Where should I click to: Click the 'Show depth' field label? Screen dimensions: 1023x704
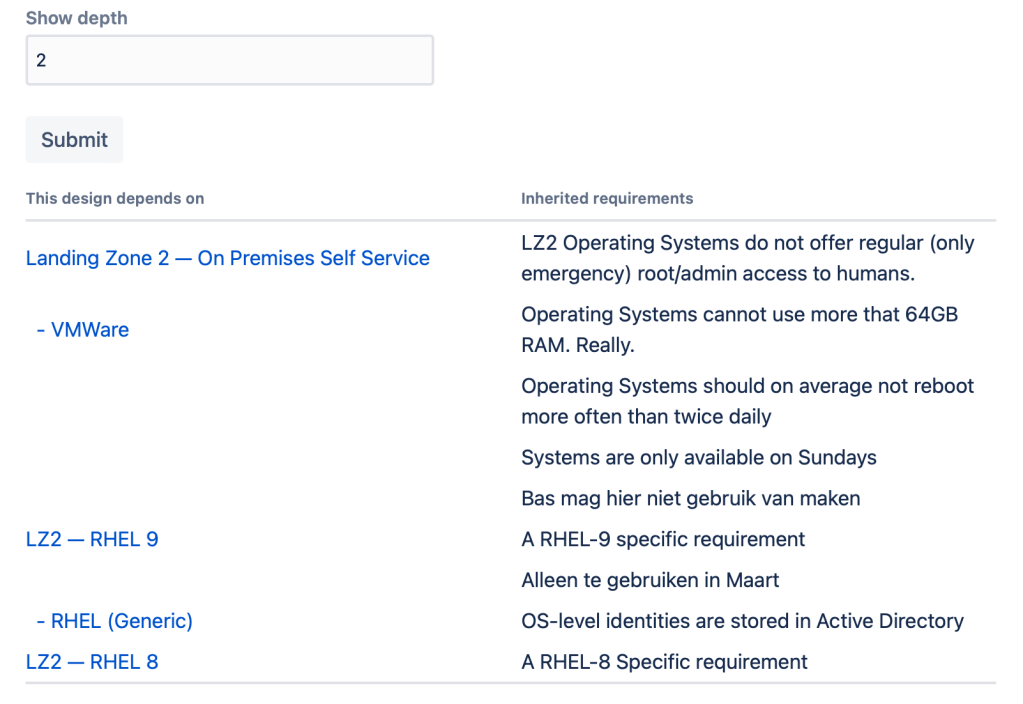click(x=76, y=18)
